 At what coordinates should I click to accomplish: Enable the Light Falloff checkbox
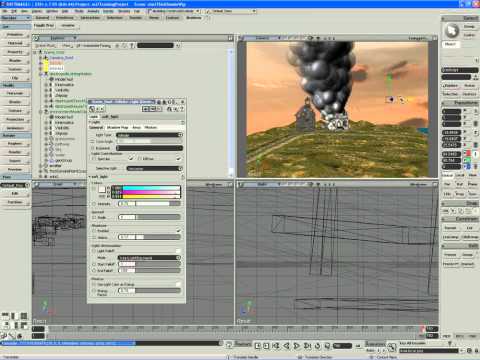(x=178, y=251)
